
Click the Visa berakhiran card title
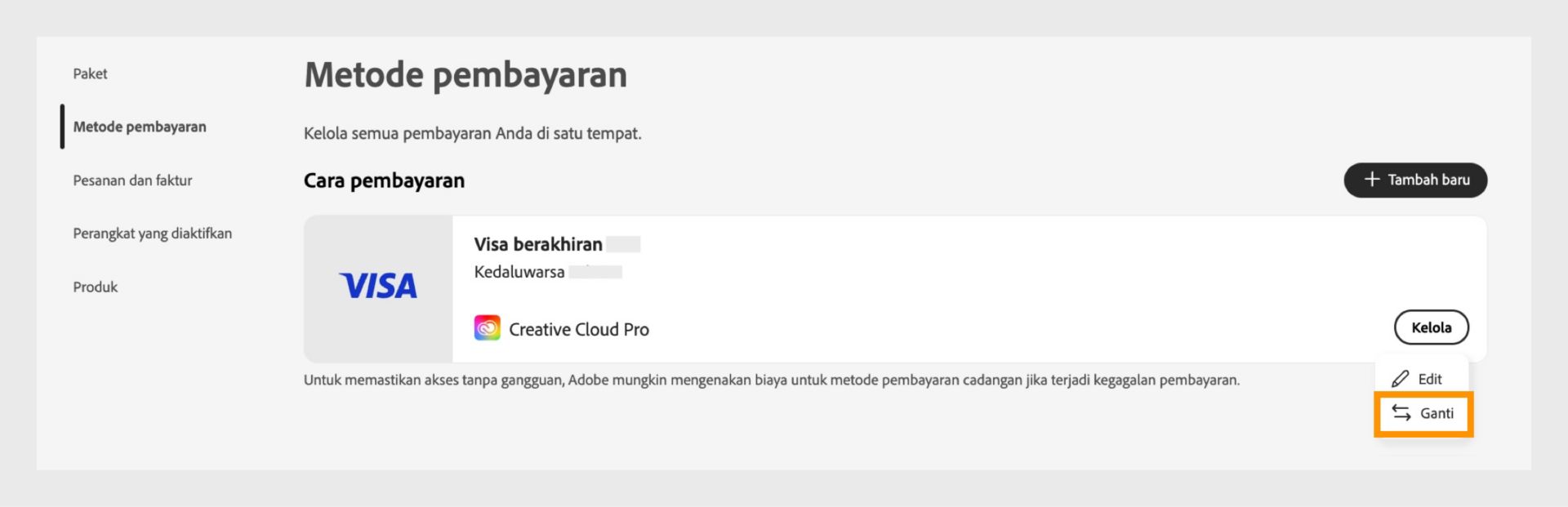click(538, 244)
